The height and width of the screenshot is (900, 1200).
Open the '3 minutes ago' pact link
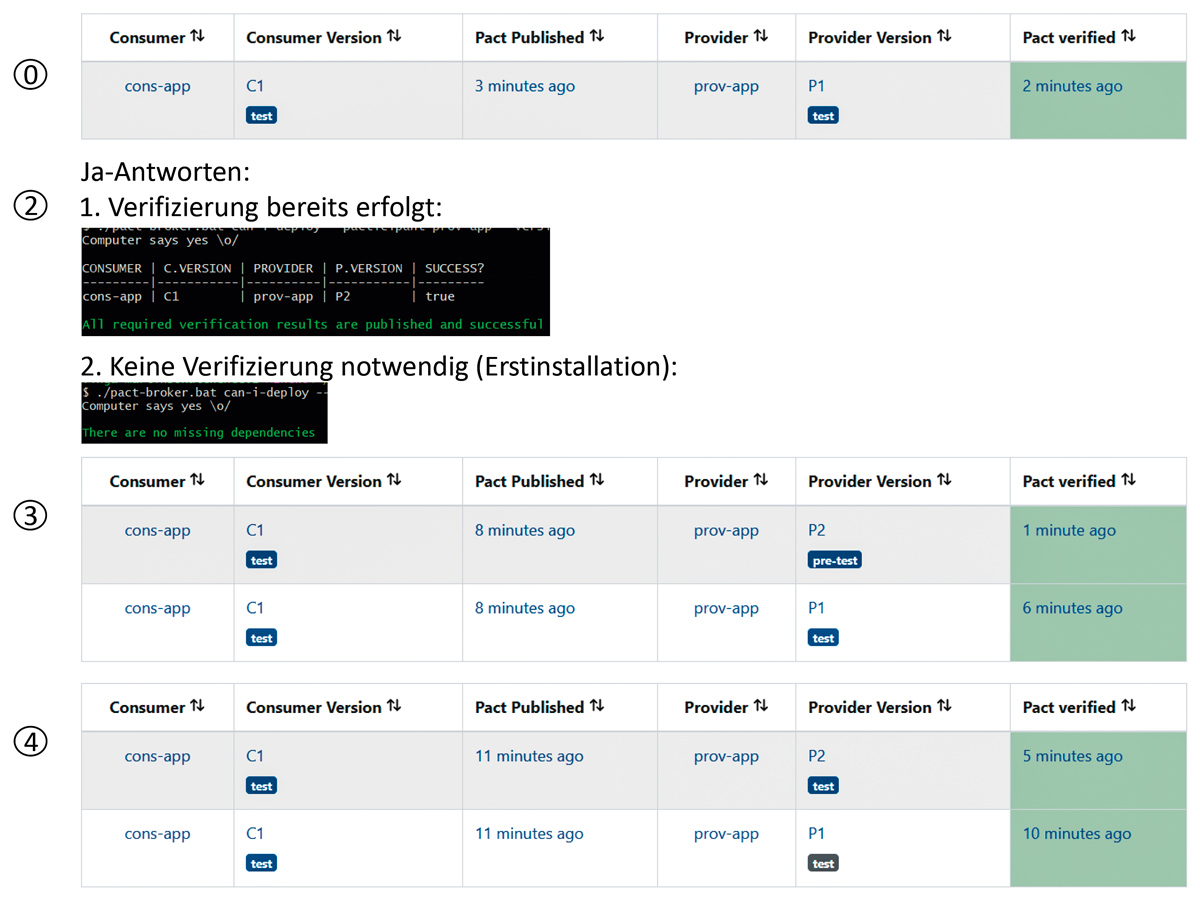tap(524, 86)
